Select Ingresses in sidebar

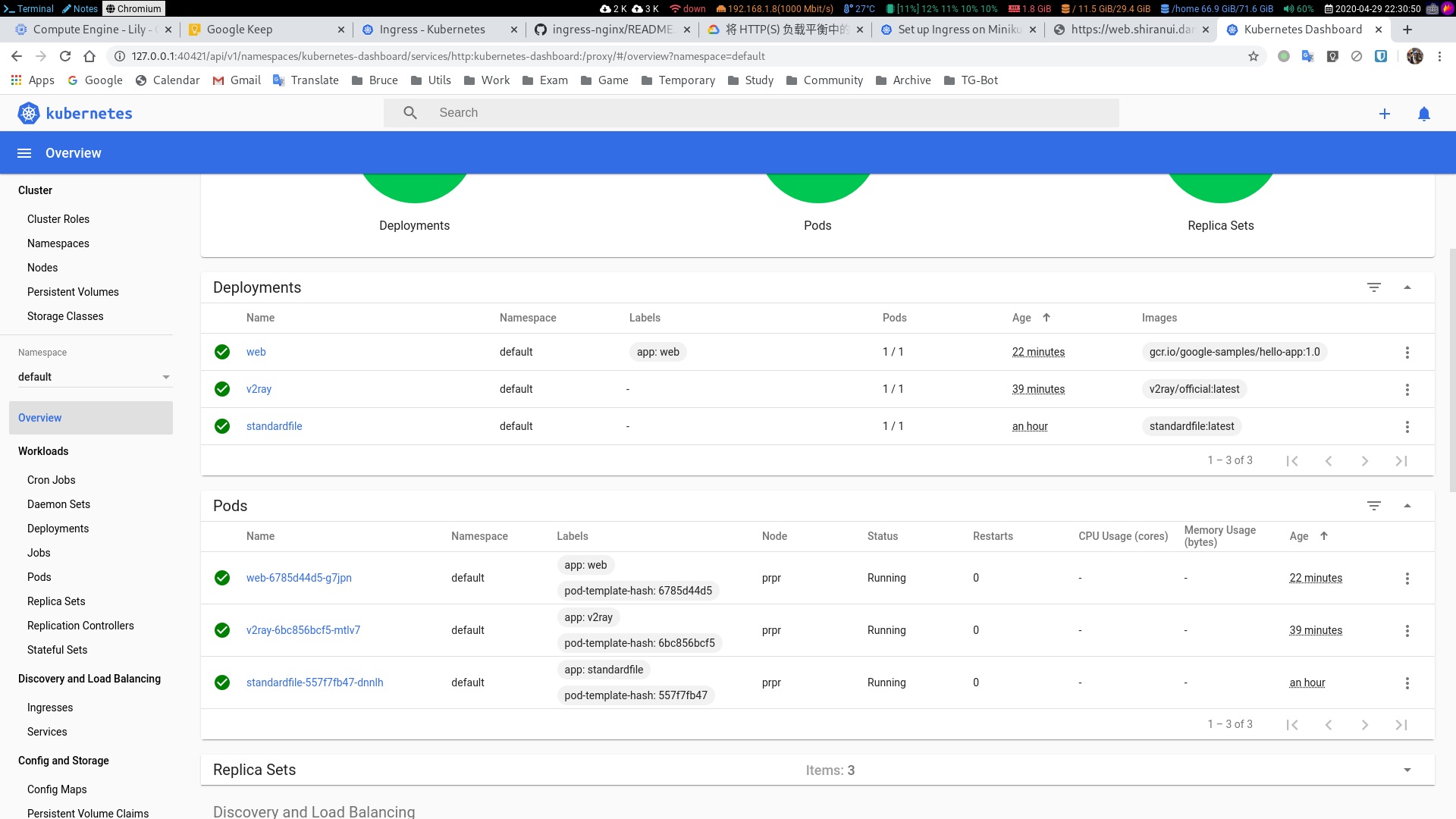click(50, 708)
